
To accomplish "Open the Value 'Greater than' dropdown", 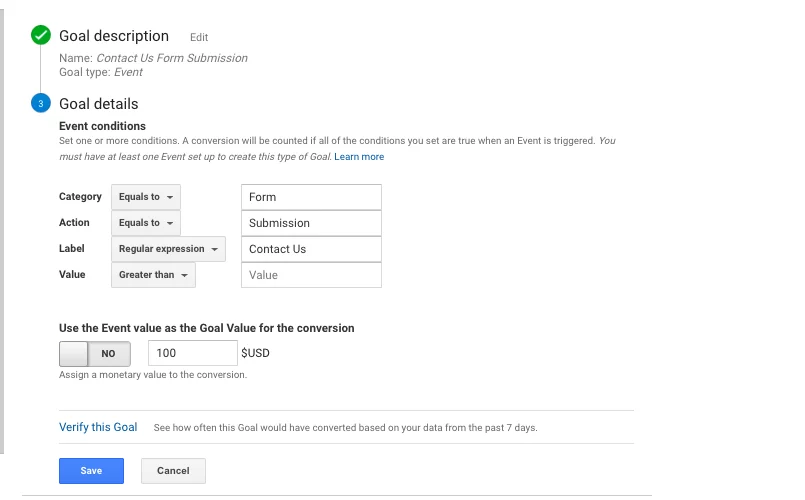I will coord(154,275).
